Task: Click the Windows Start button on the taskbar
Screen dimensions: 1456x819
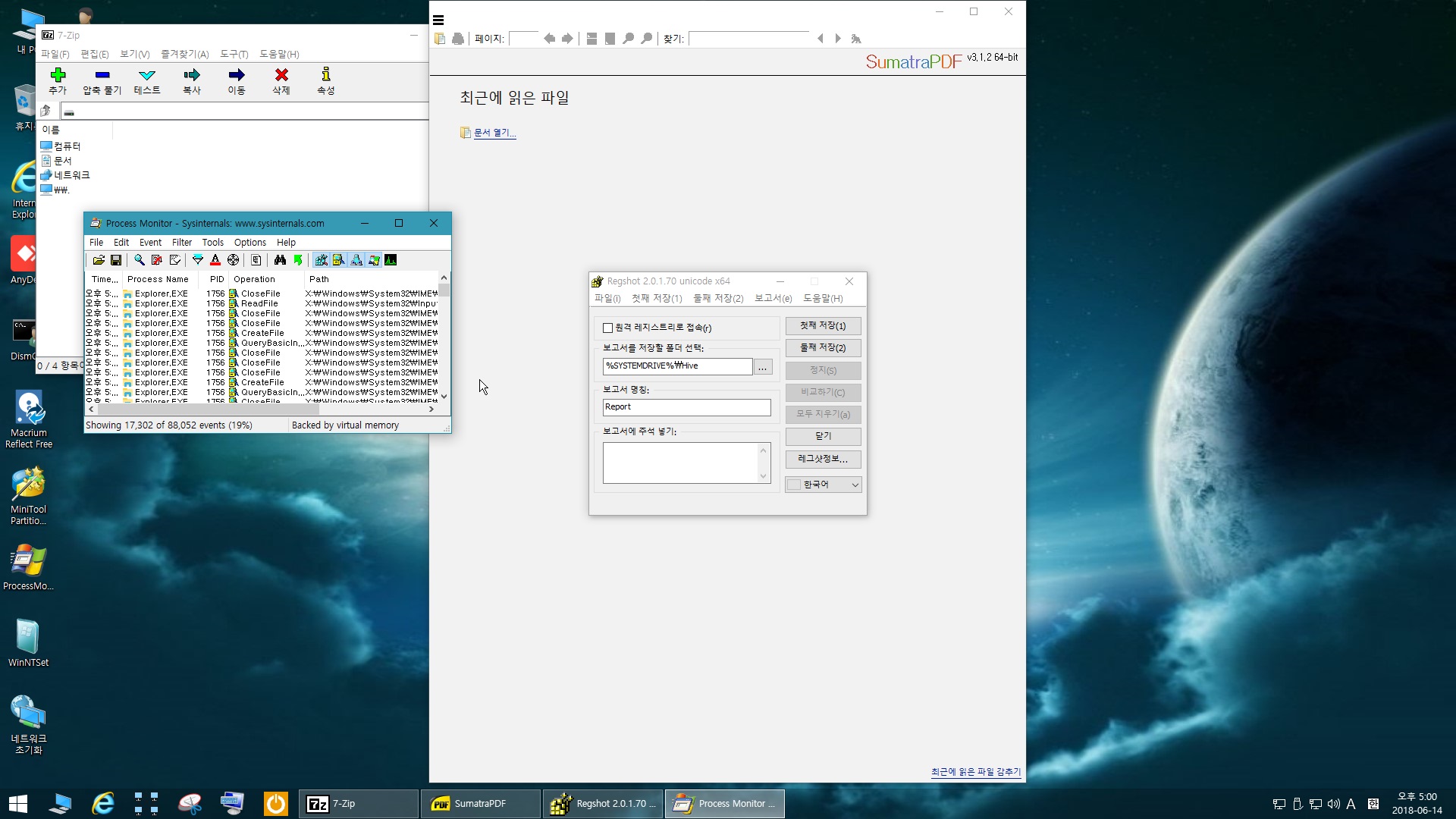Action: click(18, 804)
